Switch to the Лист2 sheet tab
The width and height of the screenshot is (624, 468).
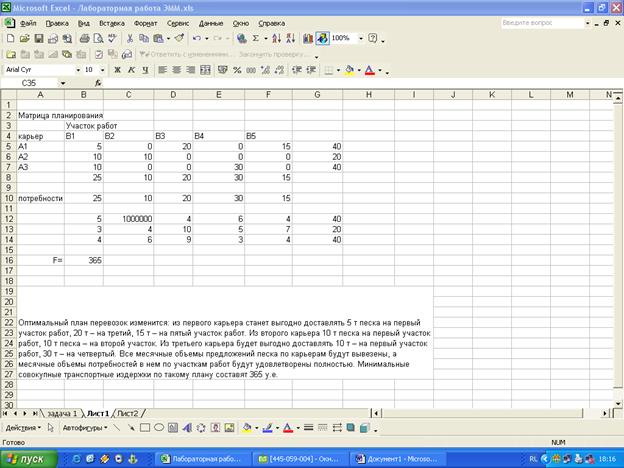tap(128, 413)
